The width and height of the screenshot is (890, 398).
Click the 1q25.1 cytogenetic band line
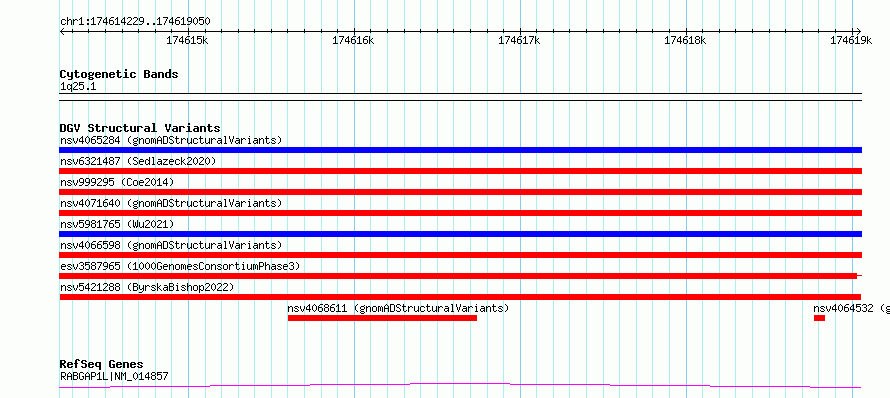point(460,97)
